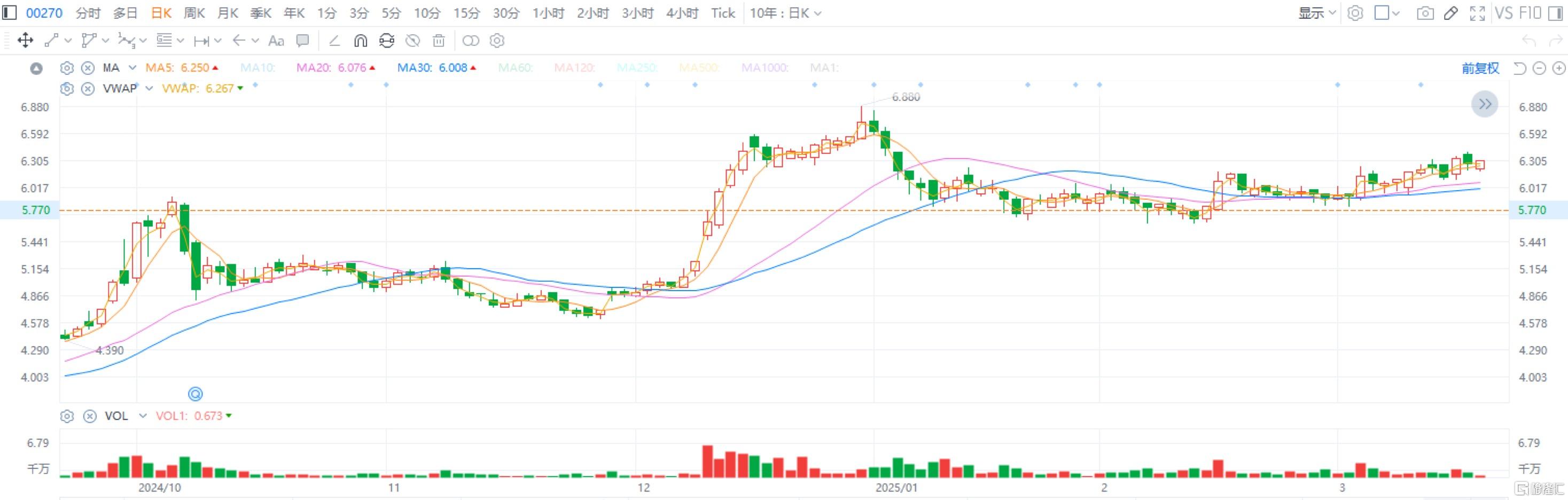
Task: Click the trash delete drawings icon
Action: click(438, 41)
